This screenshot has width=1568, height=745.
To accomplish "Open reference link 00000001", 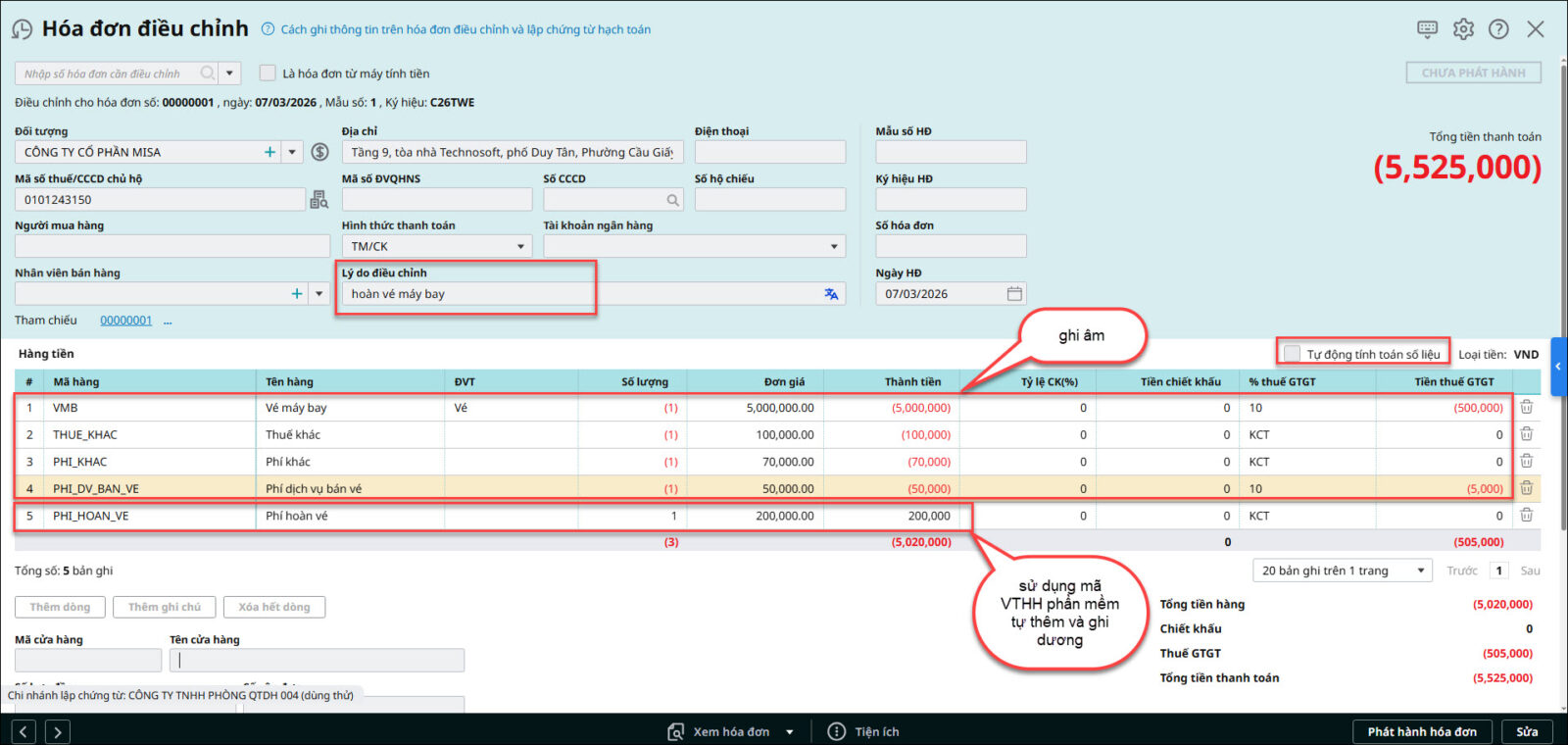I will click(x=125, y=321).
